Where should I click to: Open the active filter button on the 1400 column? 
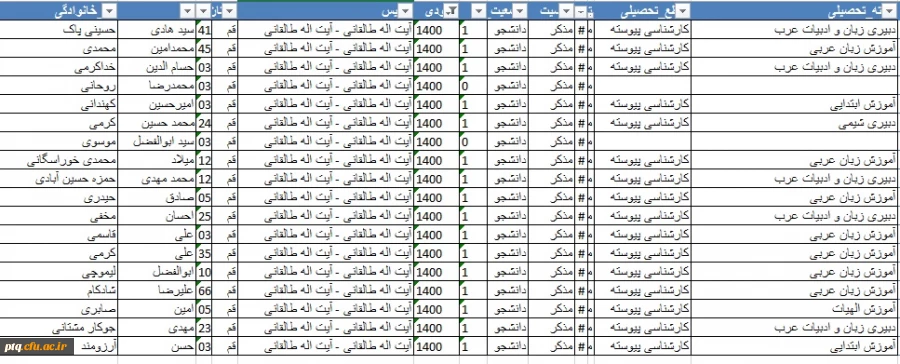click(x=452, y=11)
